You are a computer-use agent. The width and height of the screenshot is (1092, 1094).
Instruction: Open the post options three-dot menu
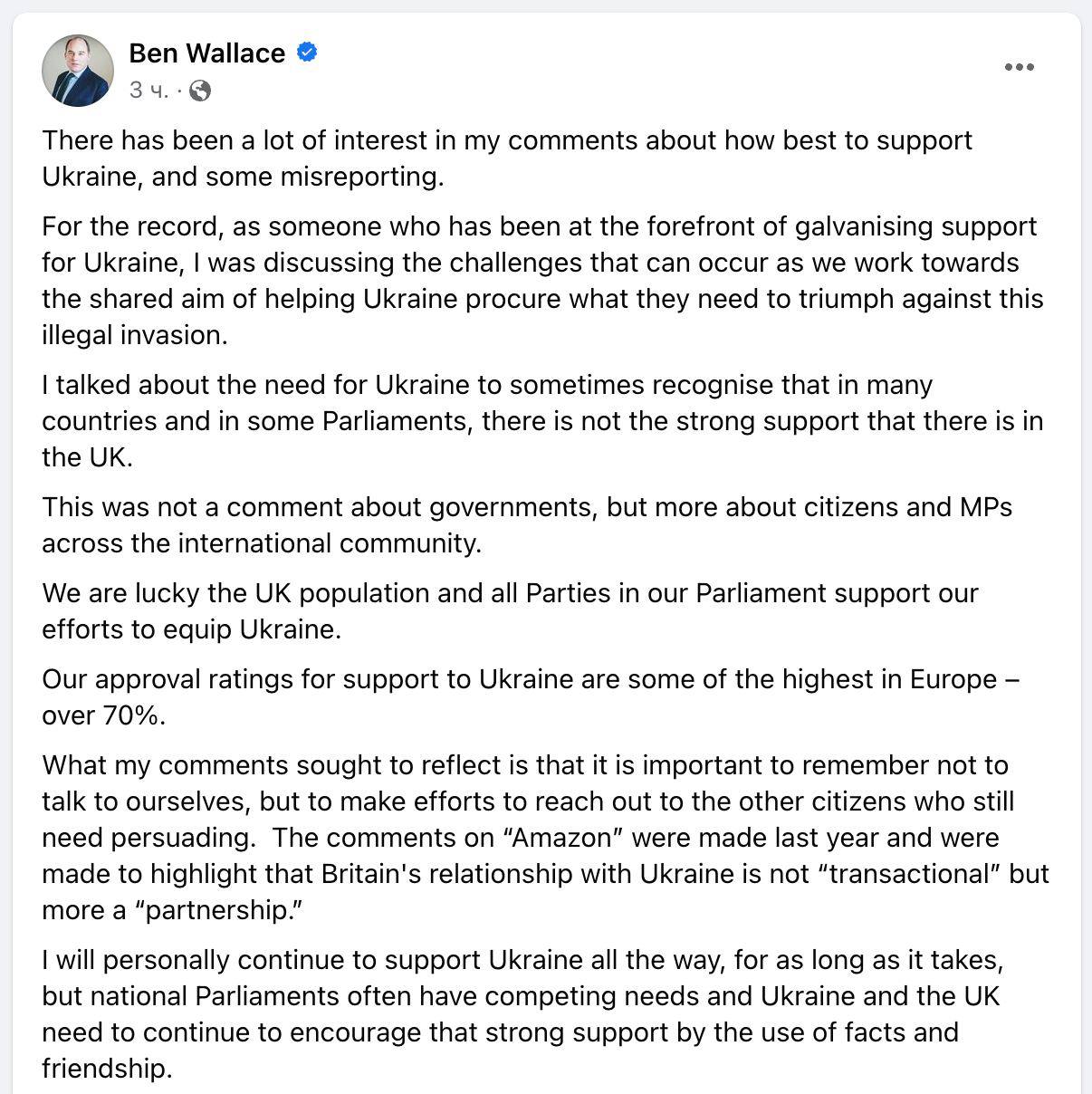(1019, 67)
